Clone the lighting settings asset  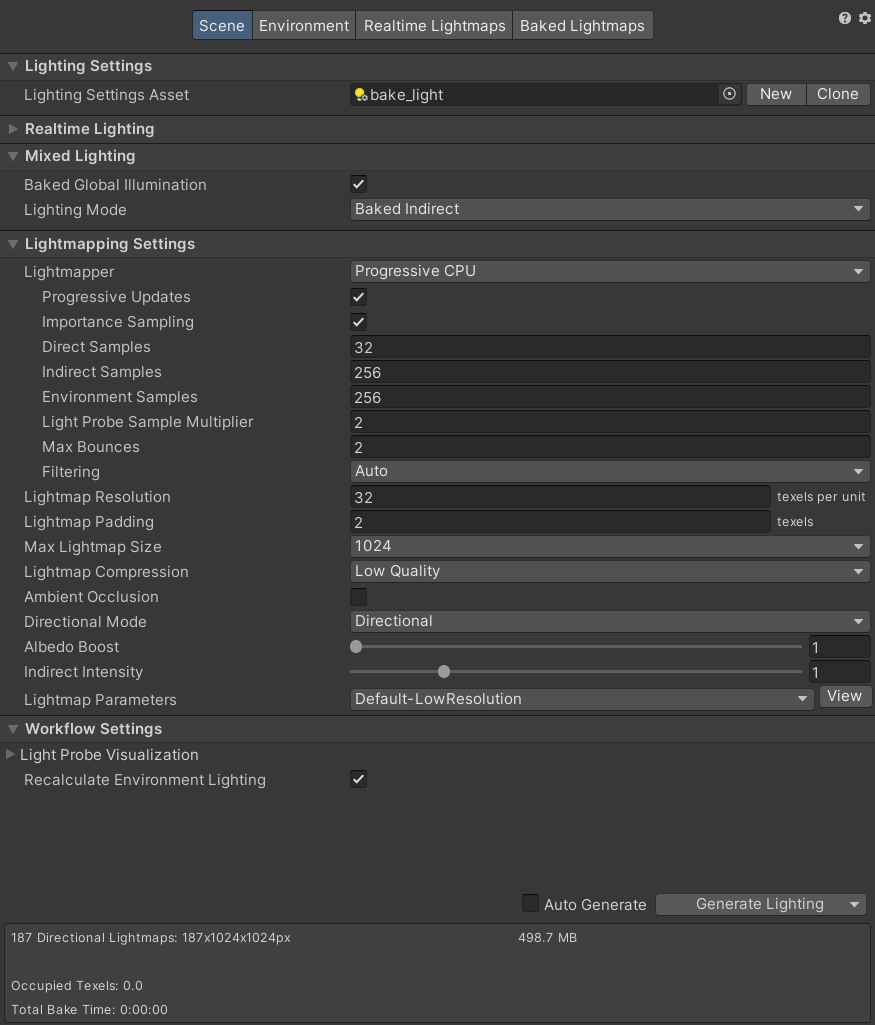coord(838,94)
